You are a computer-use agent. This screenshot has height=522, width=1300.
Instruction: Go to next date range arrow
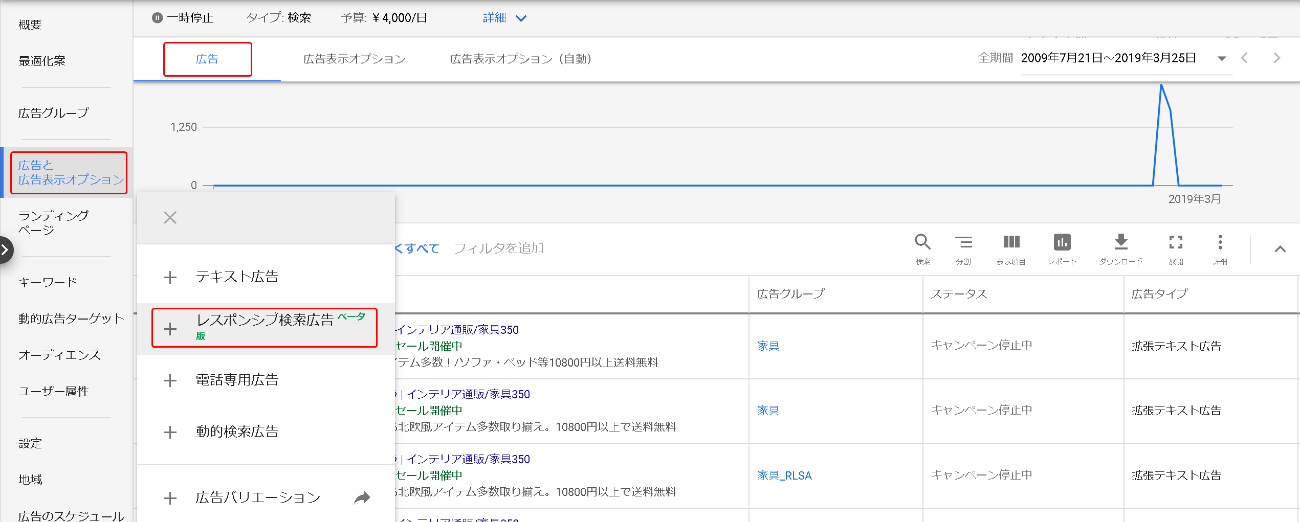1277,58
